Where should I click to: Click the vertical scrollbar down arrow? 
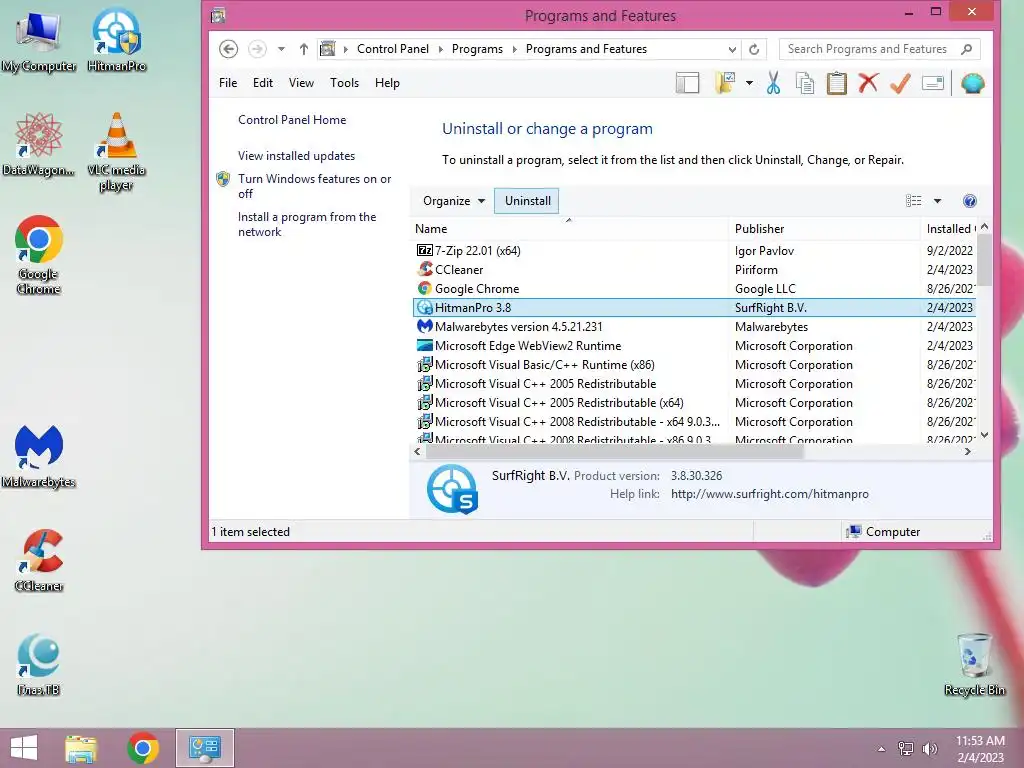984,435
